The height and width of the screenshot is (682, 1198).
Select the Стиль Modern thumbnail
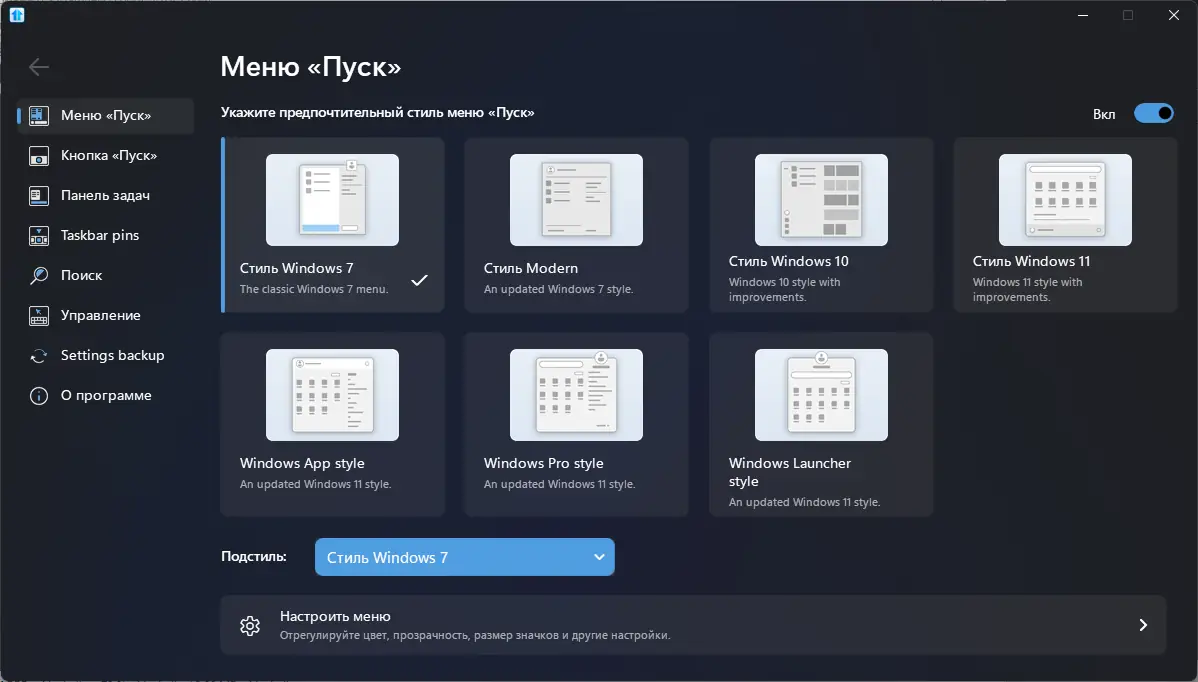coord(576,200)
